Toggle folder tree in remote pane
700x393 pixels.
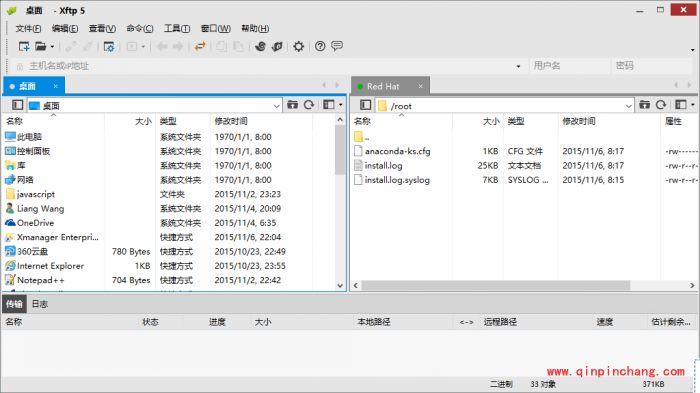coord(365,105)
